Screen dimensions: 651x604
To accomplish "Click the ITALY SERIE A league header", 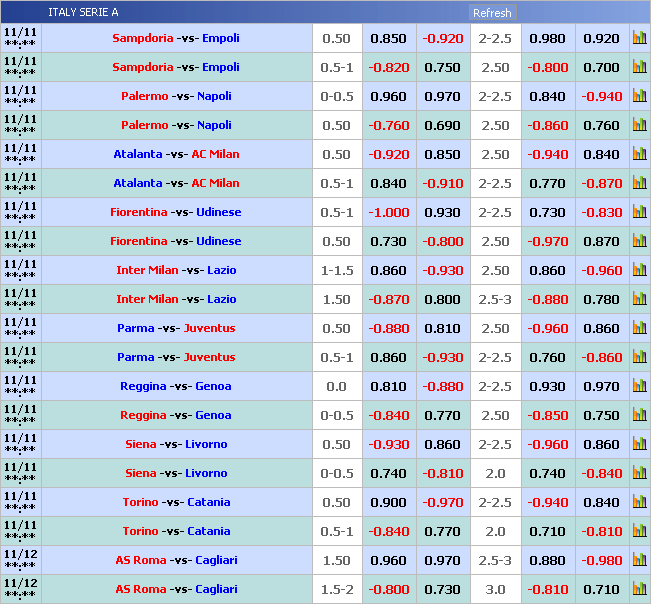I will 83,12.
